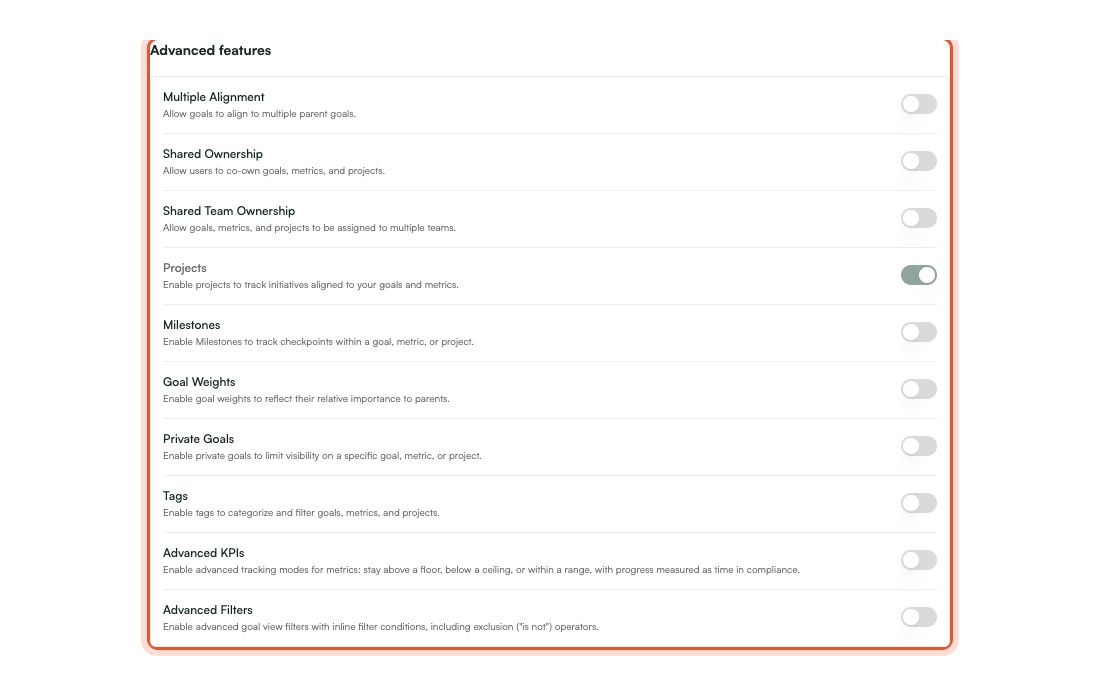
Task: Click 'Enable advanced tracking modes for metrics' description
Action: tap(482, 570)
